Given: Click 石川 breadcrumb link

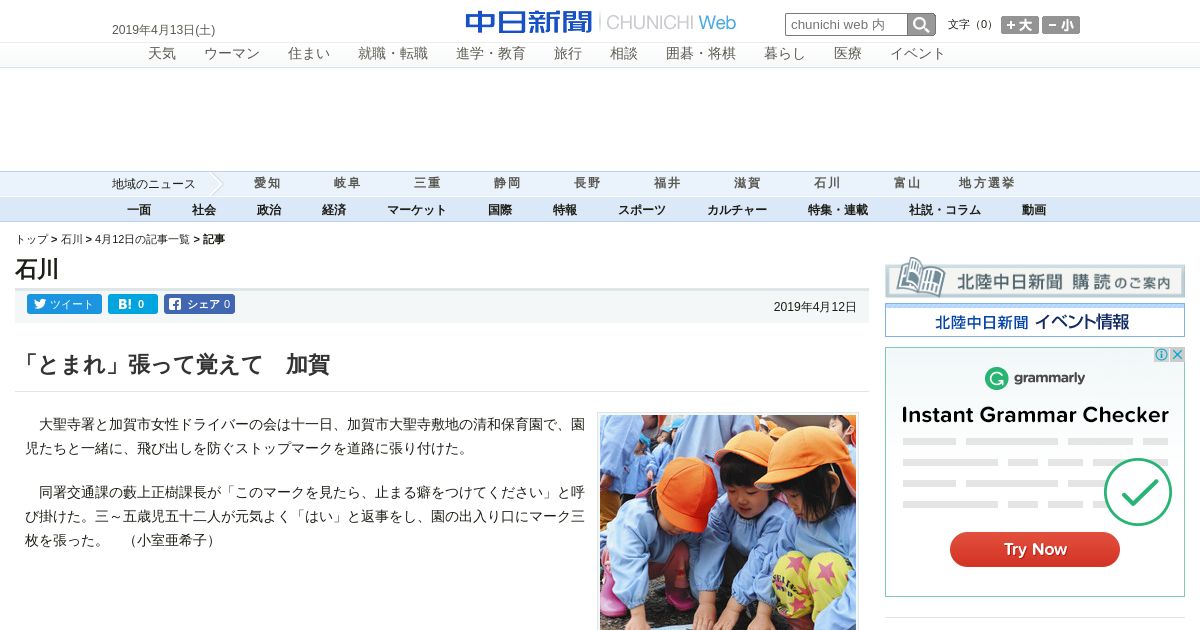Looking at the screenshot, I should coord(72,240).
